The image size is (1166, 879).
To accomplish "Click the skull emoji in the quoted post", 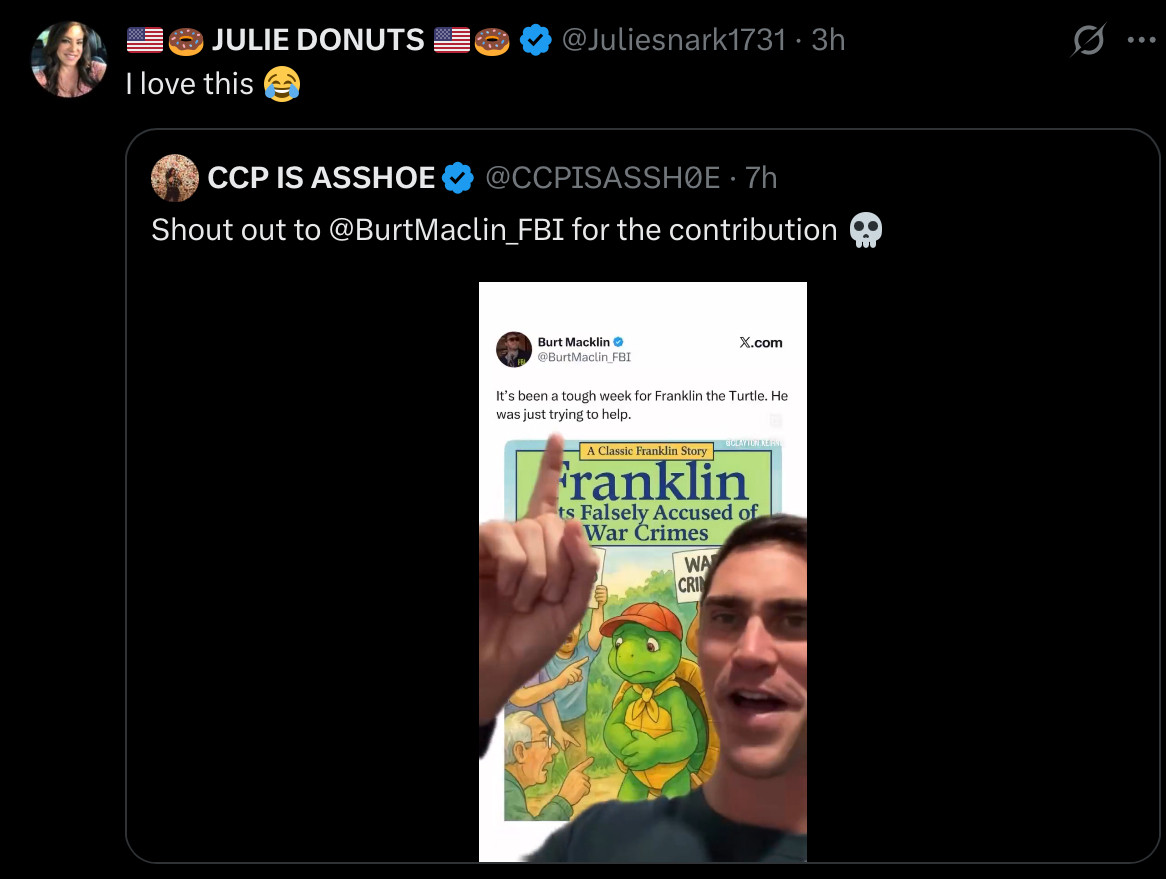I will (x=865, y=231).
